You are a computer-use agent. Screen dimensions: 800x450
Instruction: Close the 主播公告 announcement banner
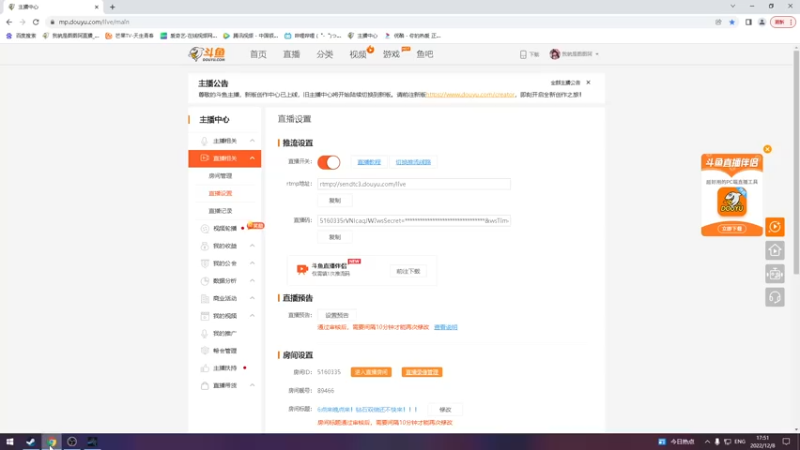[x=588, y=82]
